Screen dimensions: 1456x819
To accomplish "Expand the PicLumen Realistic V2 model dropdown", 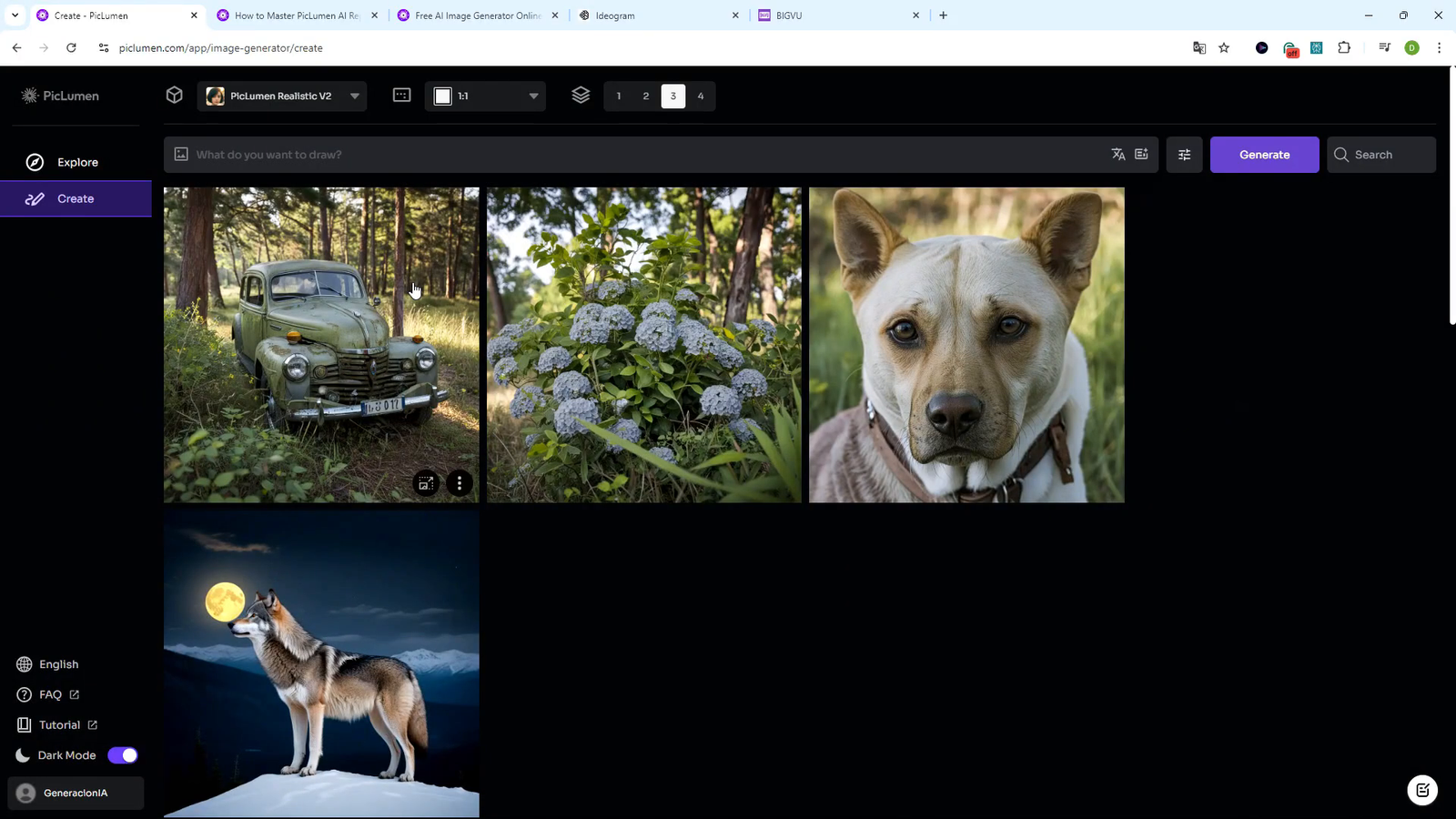I will tap(282, 96).
